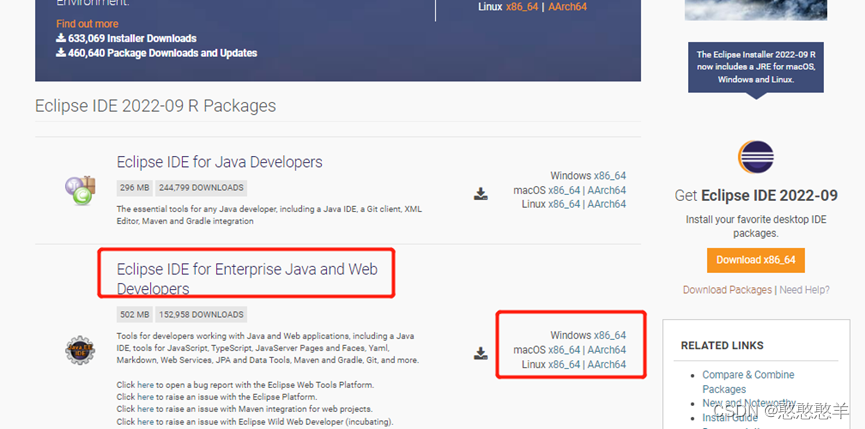Click here to report Web Tools Platform bug

point(146,385)
